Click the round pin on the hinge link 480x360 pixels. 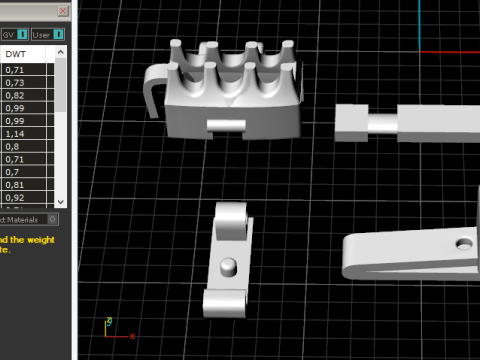pos(229,267)
